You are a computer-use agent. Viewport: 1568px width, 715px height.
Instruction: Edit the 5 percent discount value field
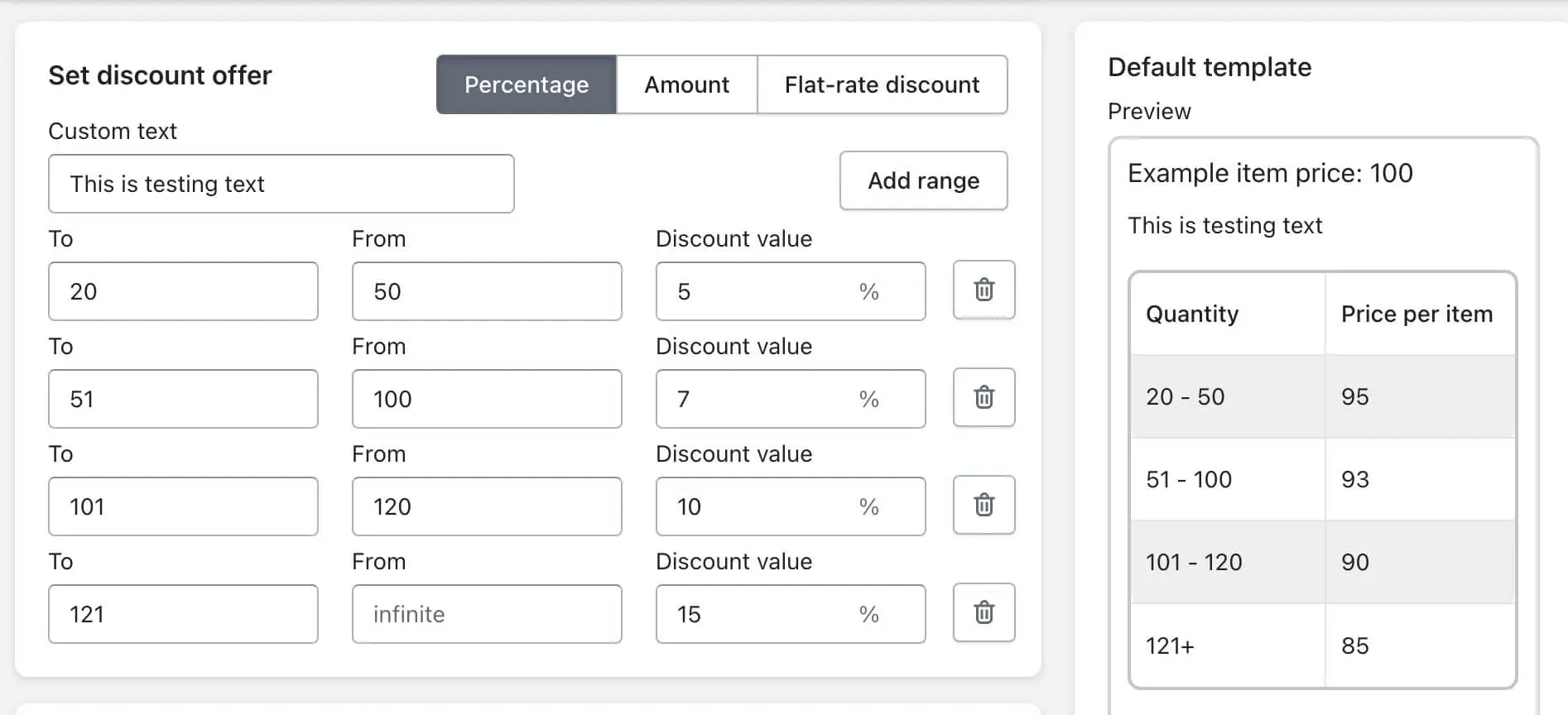[791, 291]
